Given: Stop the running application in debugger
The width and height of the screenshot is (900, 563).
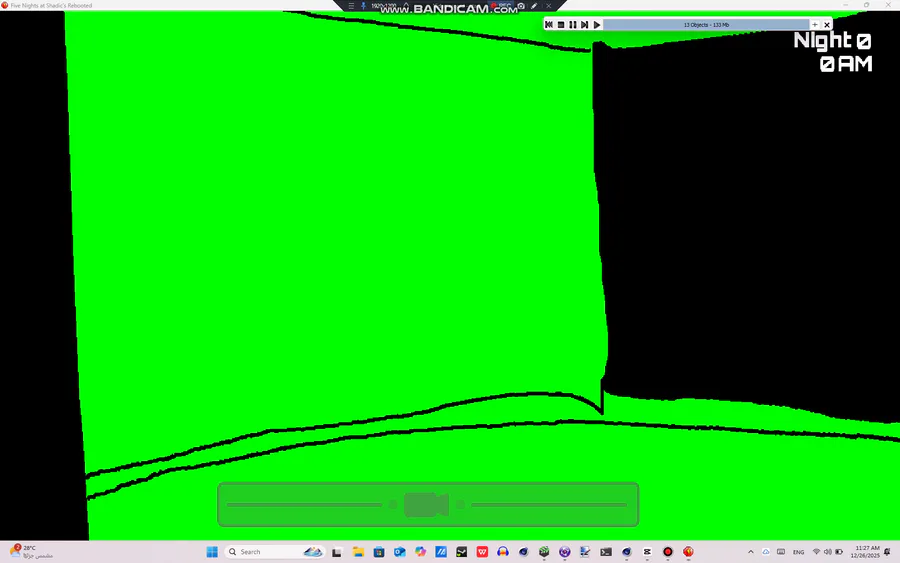Looking at the screenshot, I should [x=561, y=25].
